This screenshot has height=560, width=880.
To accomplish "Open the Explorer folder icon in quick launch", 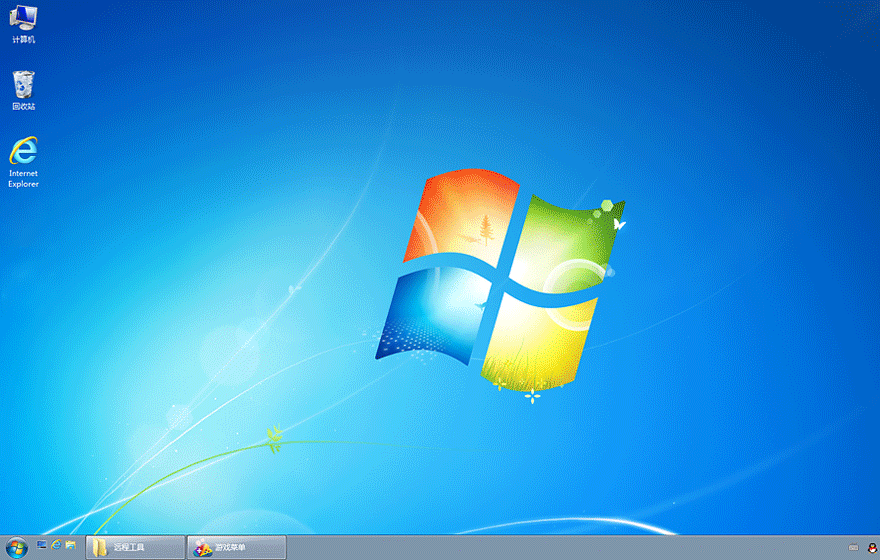I will pyautogui.click(x=71, y=545).
